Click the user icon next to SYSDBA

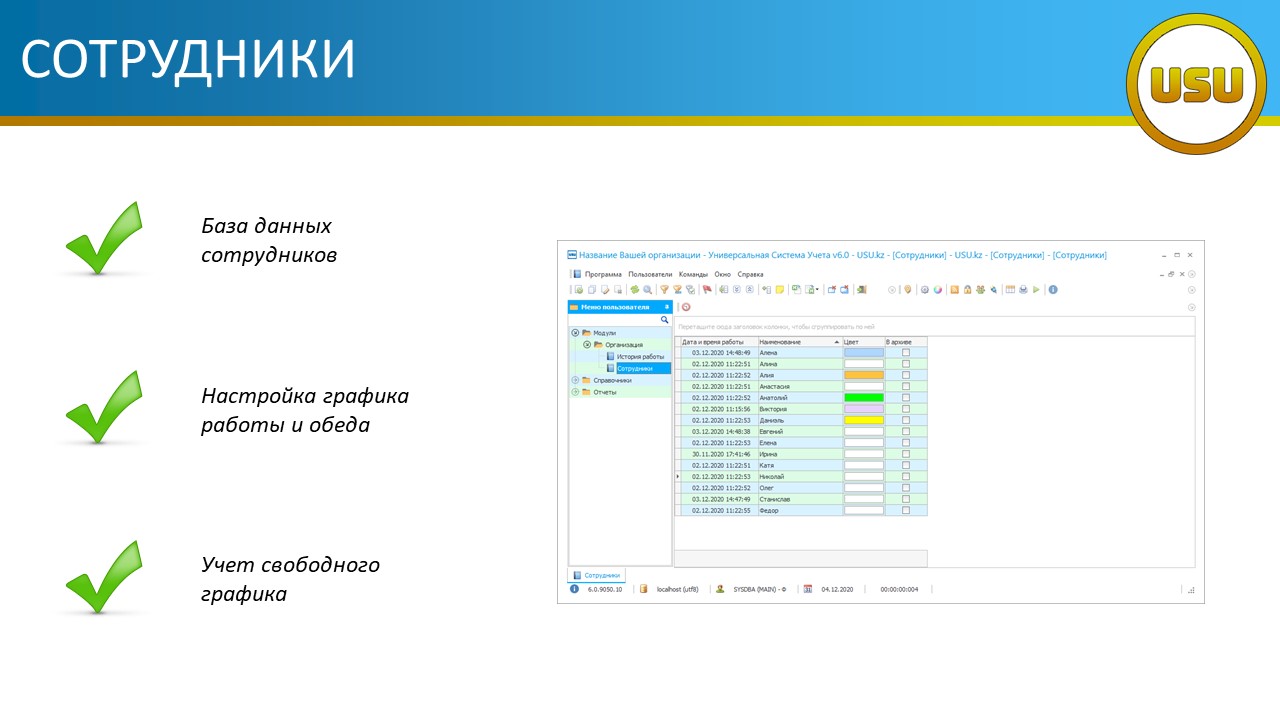click(x=720, y=589)
